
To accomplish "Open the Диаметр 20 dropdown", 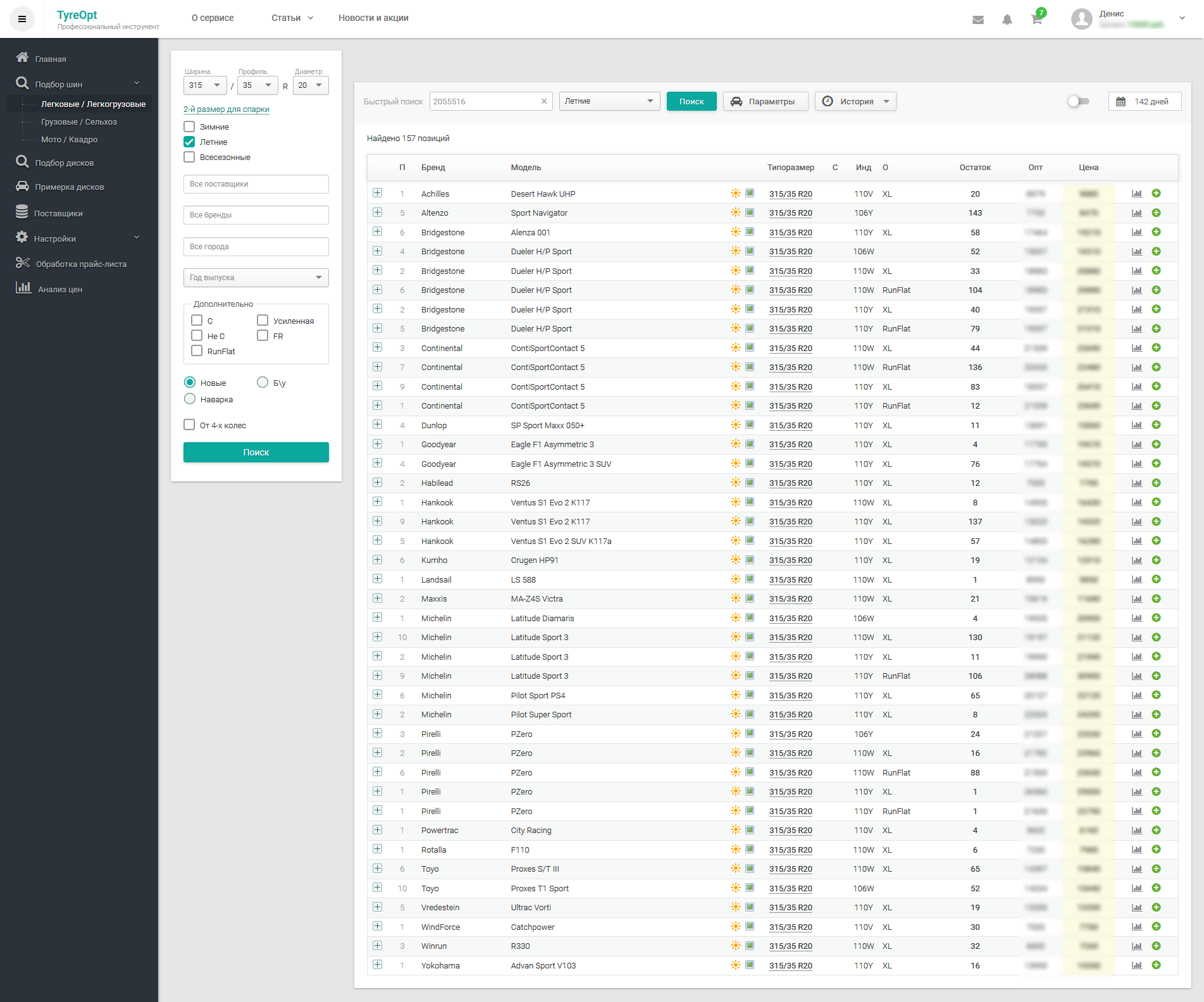I will click(x=311, y=85).
